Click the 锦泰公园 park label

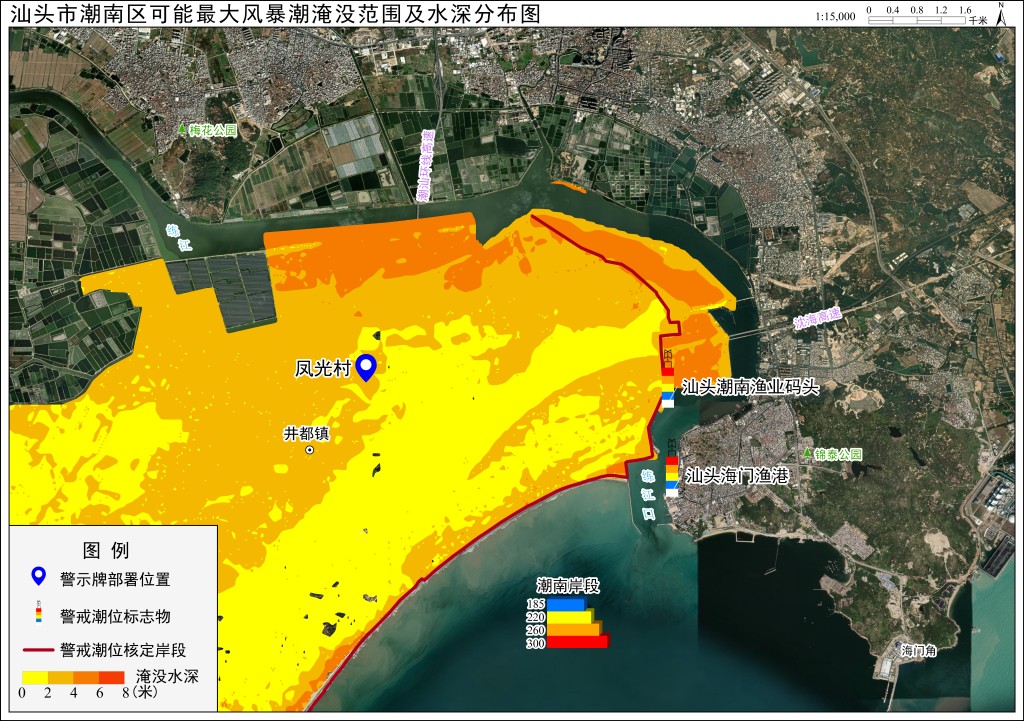click(x=839, y=454)
